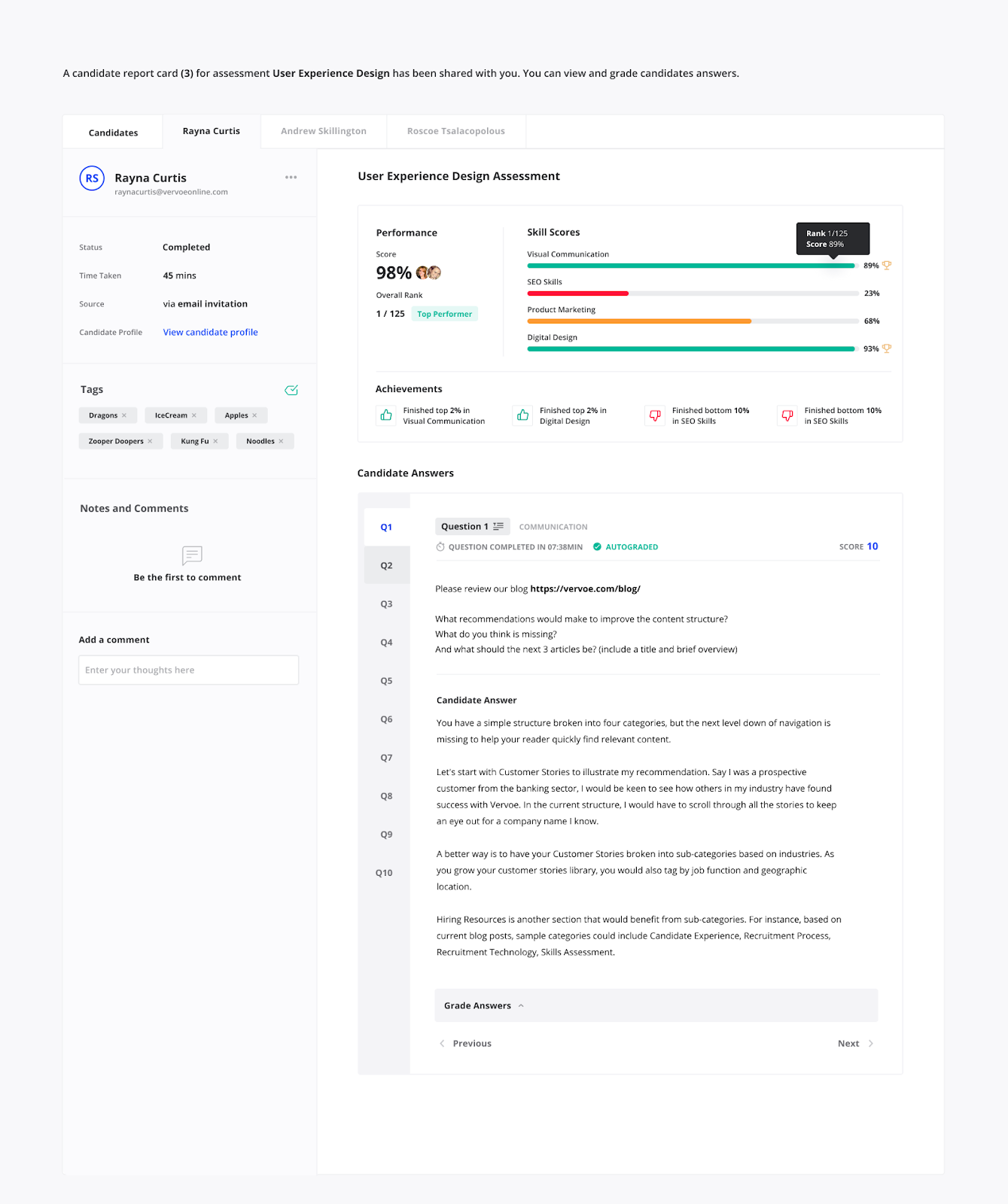Go back with the Previous button
The image size is (1008, 1204).
pyautogui.click(x=465, y=1044)
